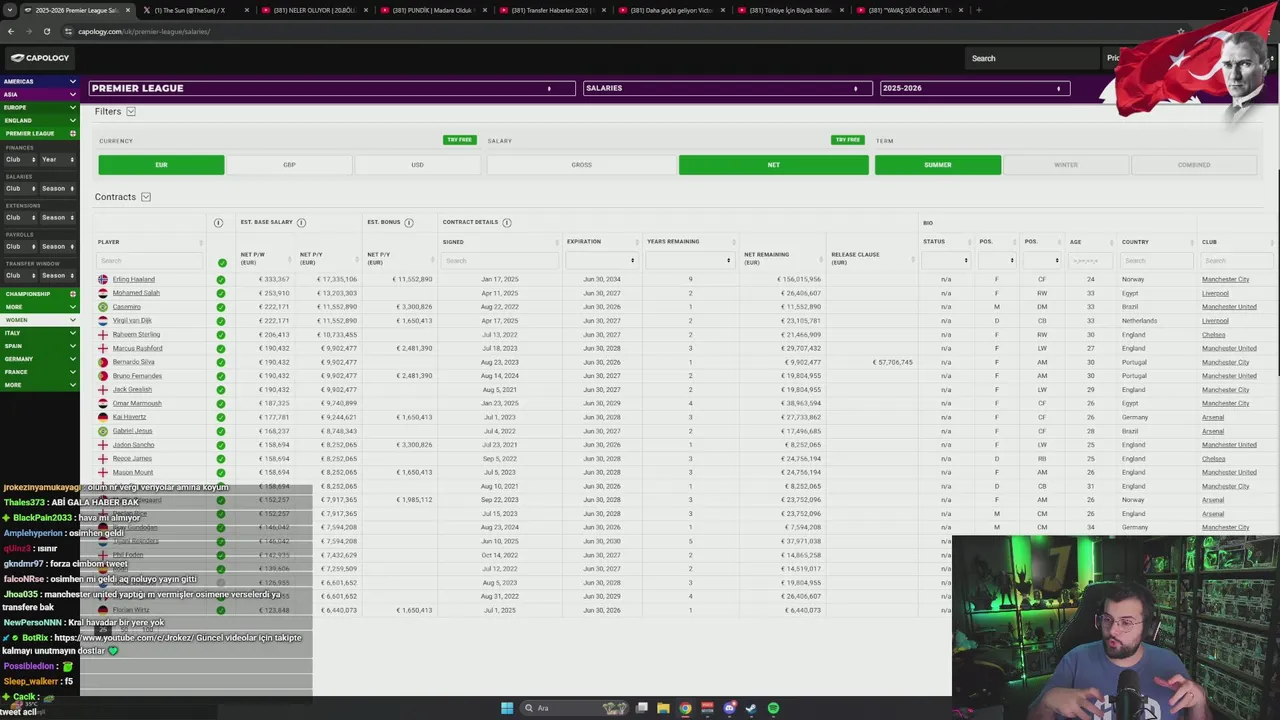Click the Capology logo
This screenshot has height=720, width=1280.
tap(40, 58)
